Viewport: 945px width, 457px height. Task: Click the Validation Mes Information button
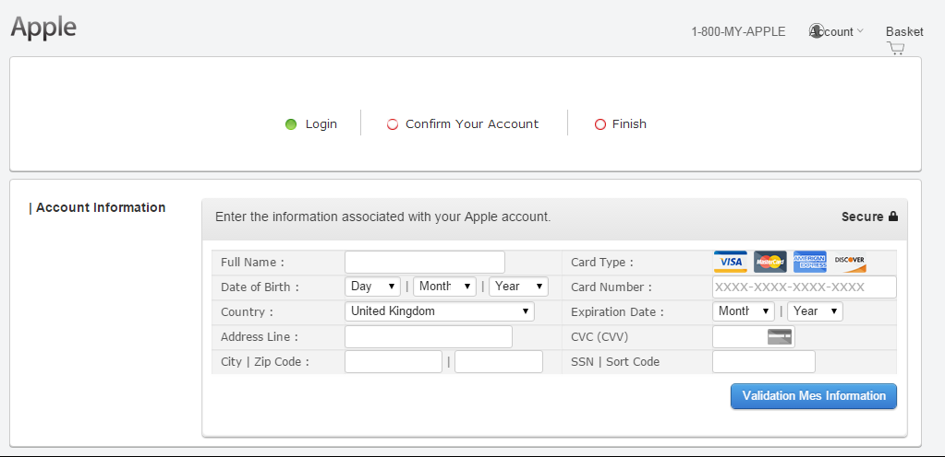pyautogui.click(x=814, y=396)
